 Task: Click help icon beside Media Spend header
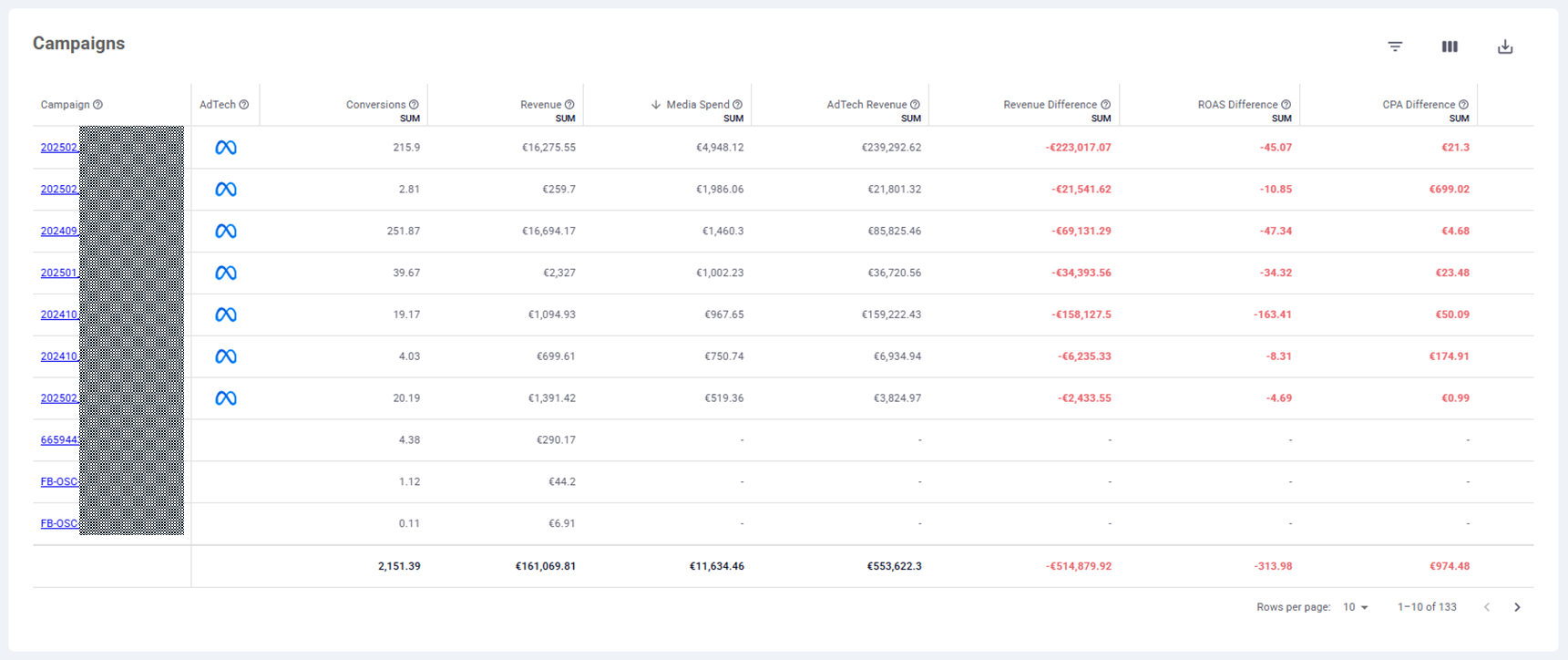737,105
